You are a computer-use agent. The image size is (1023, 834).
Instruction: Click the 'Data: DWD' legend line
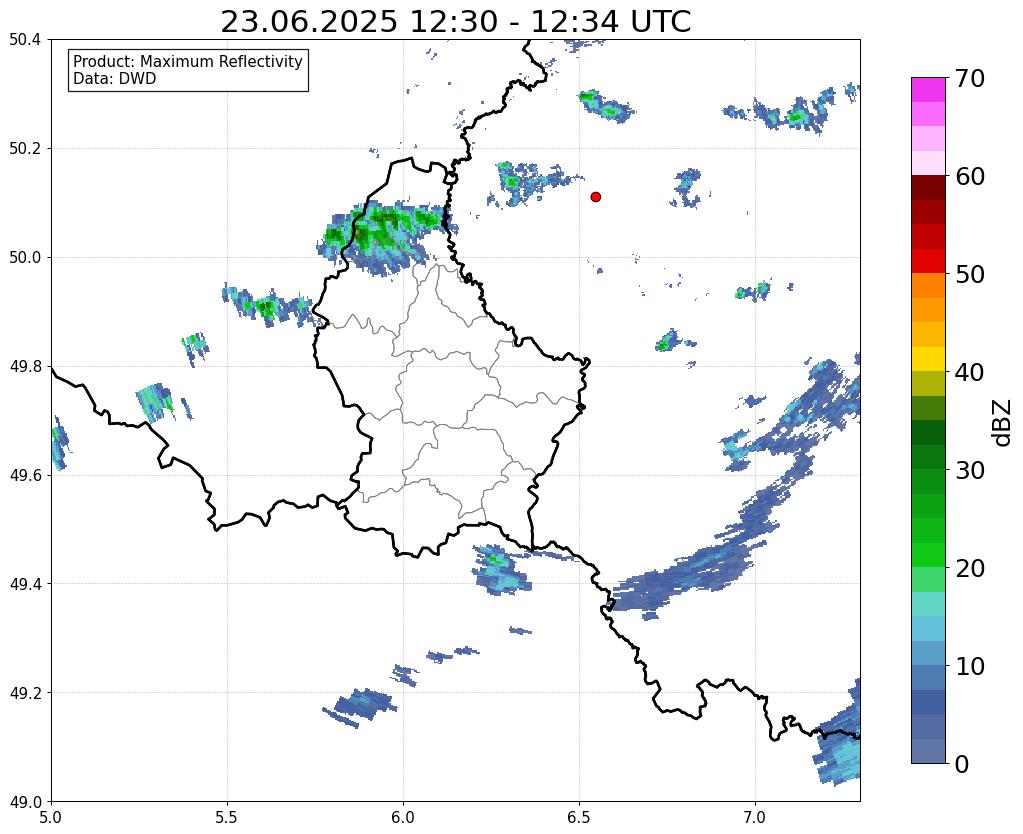[x=115, y=79]
